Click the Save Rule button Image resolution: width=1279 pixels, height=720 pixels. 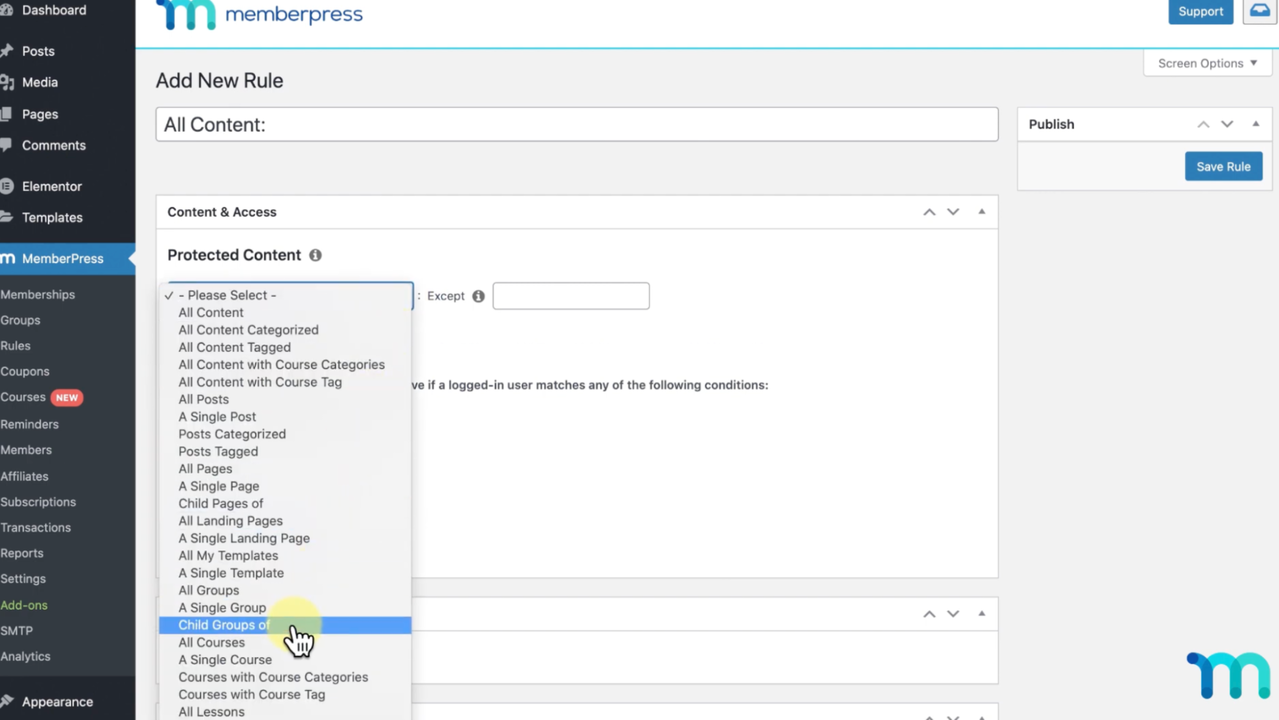(1223, 166)
